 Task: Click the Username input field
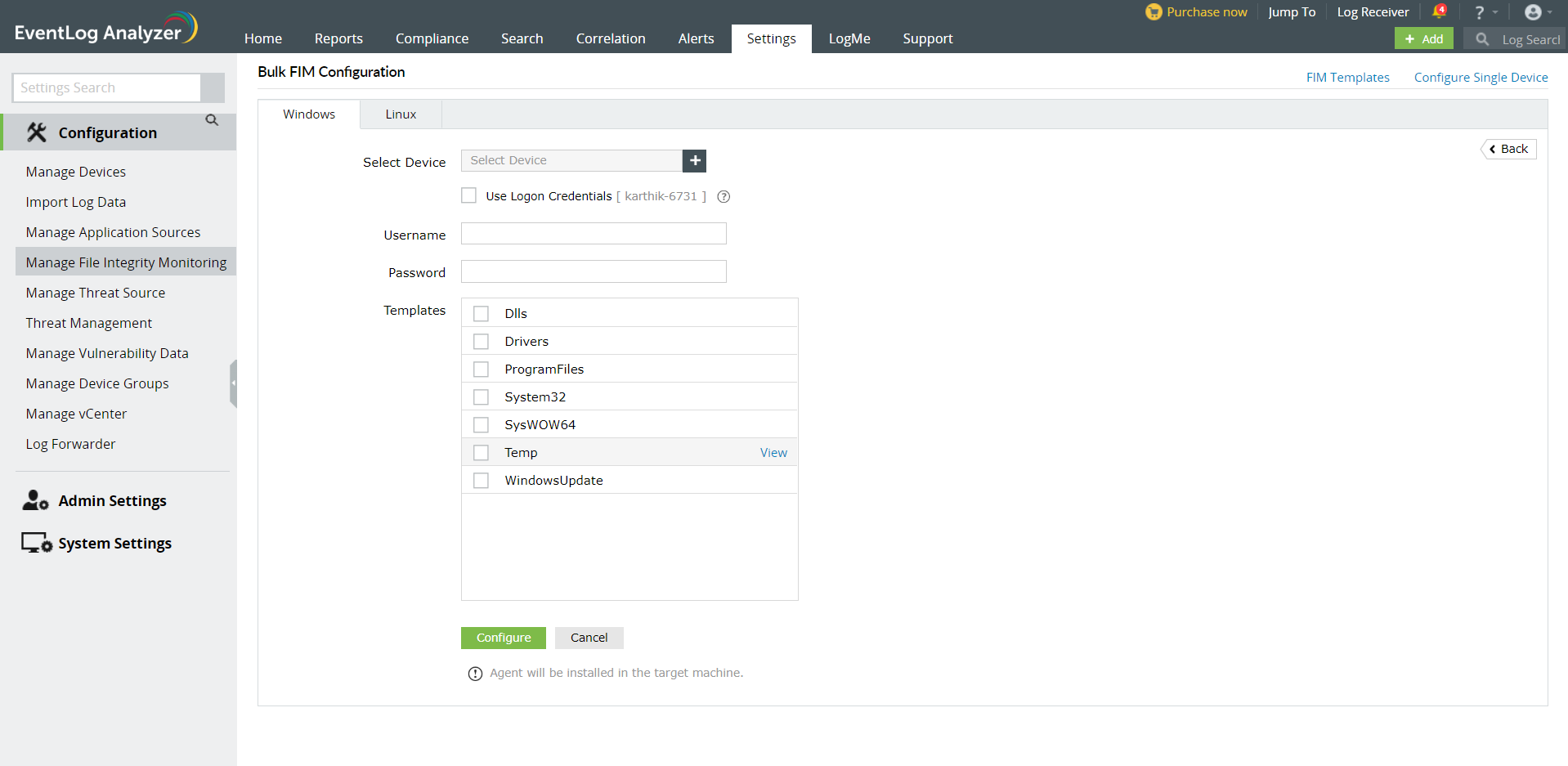coord(594,234)
